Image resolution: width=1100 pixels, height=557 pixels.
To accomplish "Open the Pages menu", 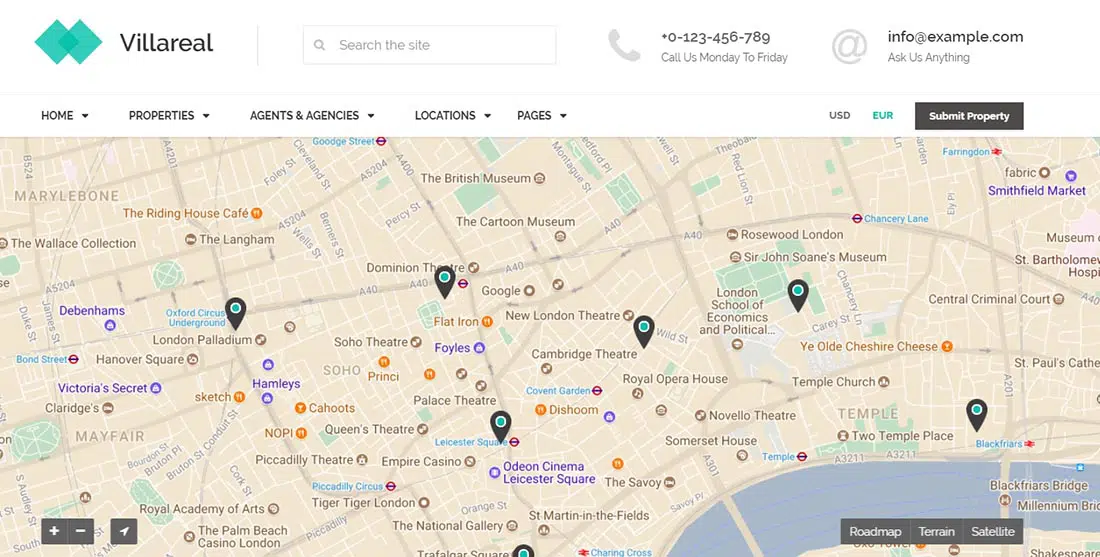I will point(541,116).
